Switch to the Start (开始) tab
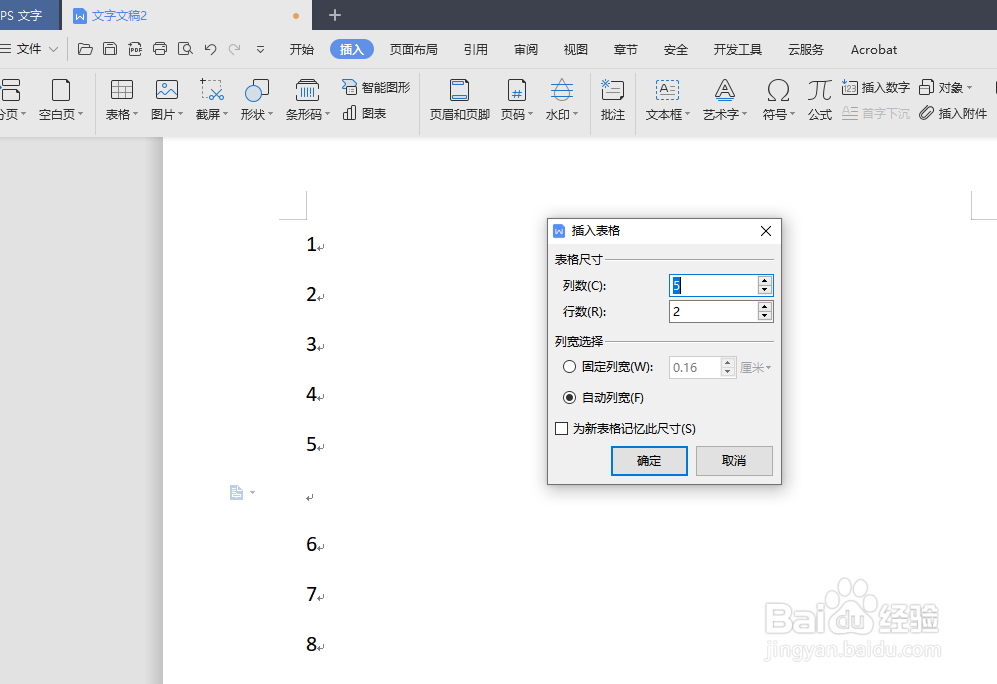997x684 pixels. (301, 50)
